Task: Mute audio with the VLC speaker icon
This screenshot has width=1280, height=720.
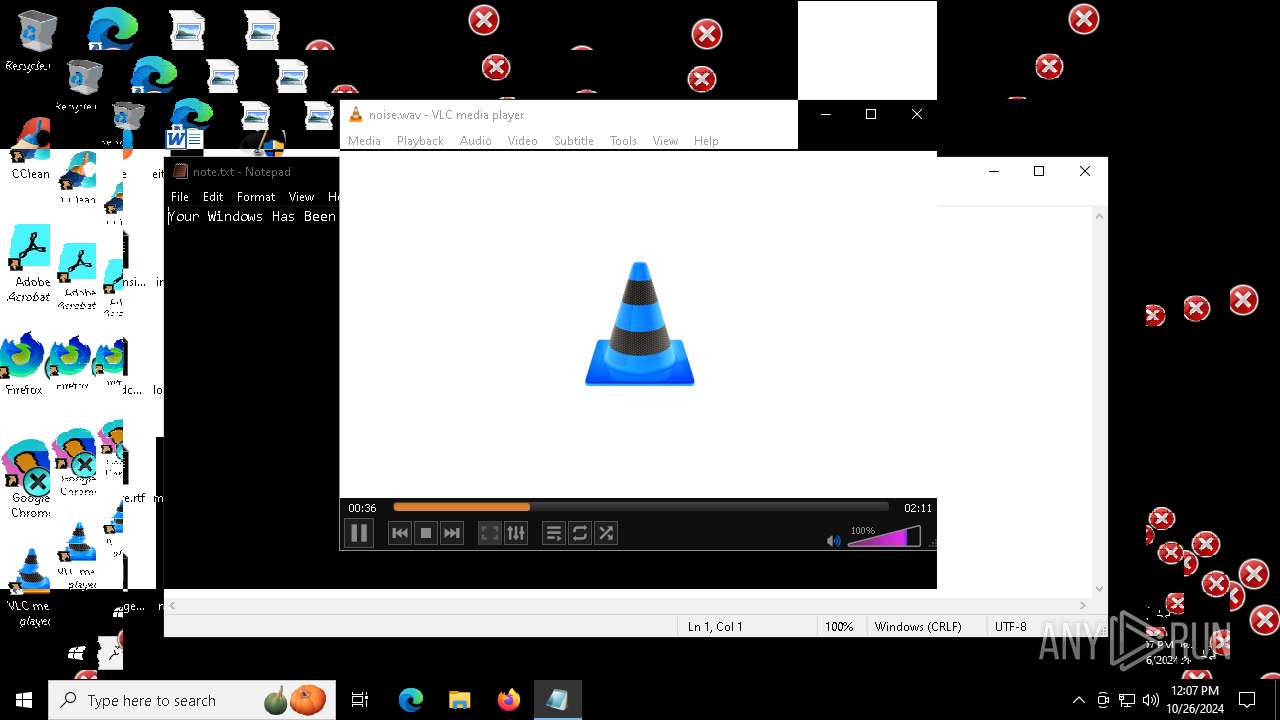Action: [834, 540]
